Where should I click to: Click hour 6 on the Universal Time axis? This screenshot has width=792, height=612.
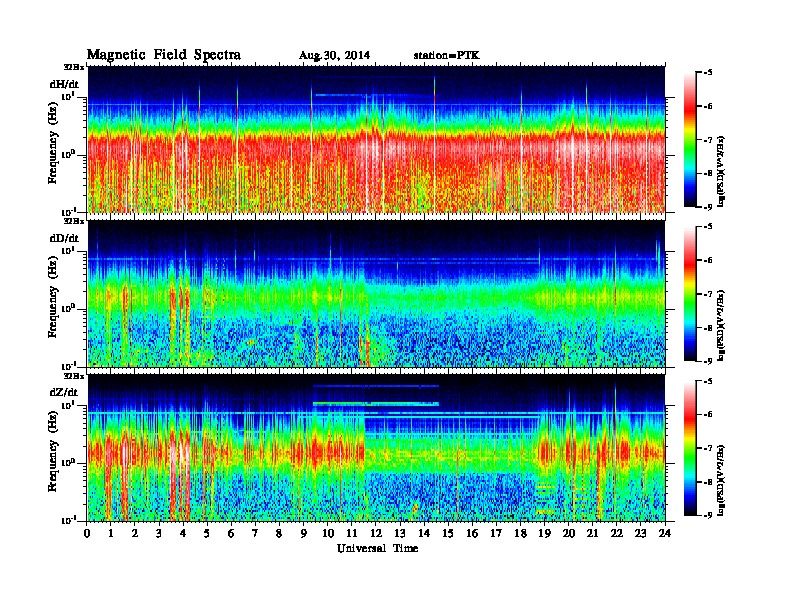click(x=231, y=534)
